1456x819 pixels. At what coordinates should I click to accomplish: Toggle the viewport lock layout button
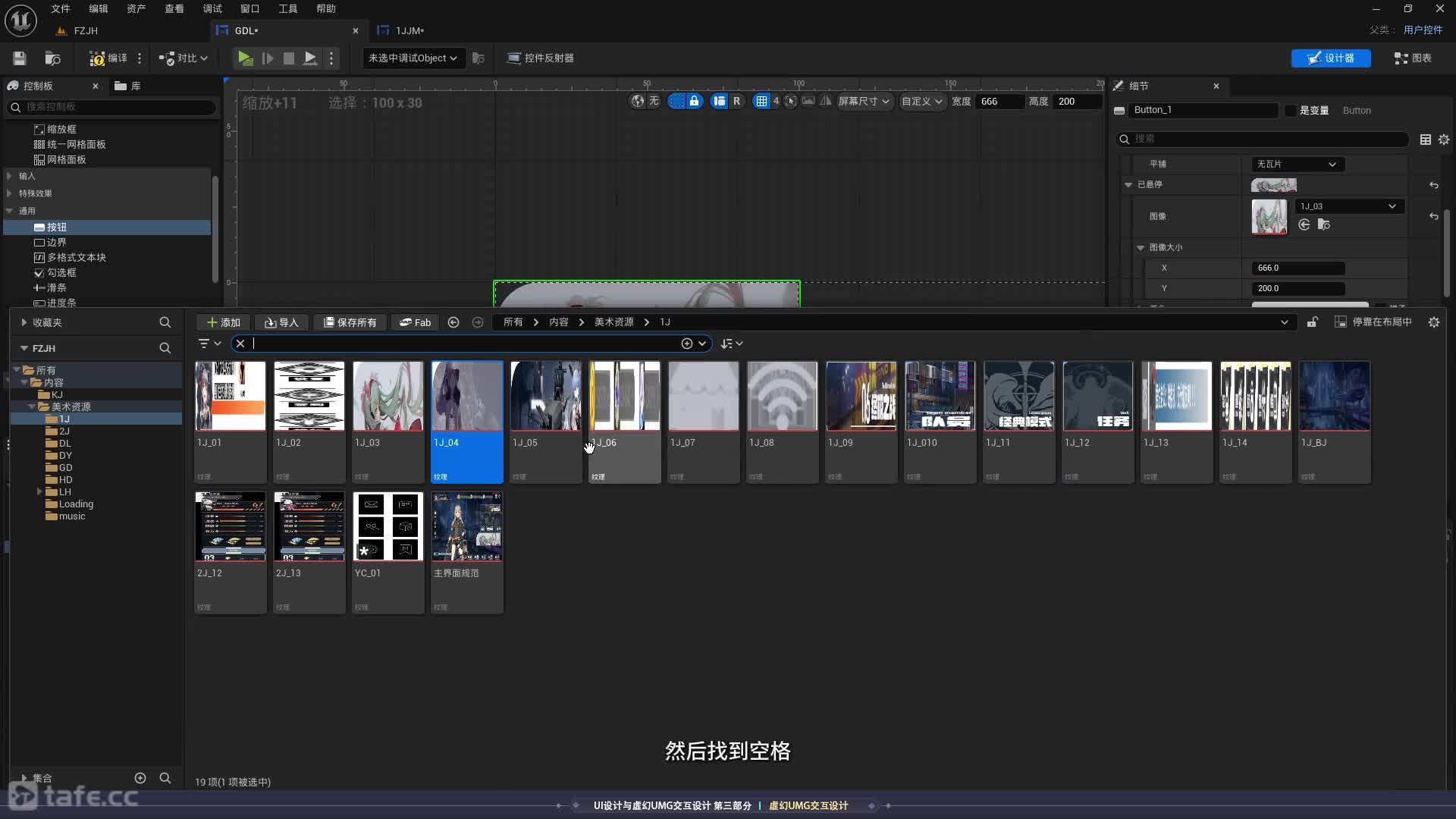[x=694, y=102]
